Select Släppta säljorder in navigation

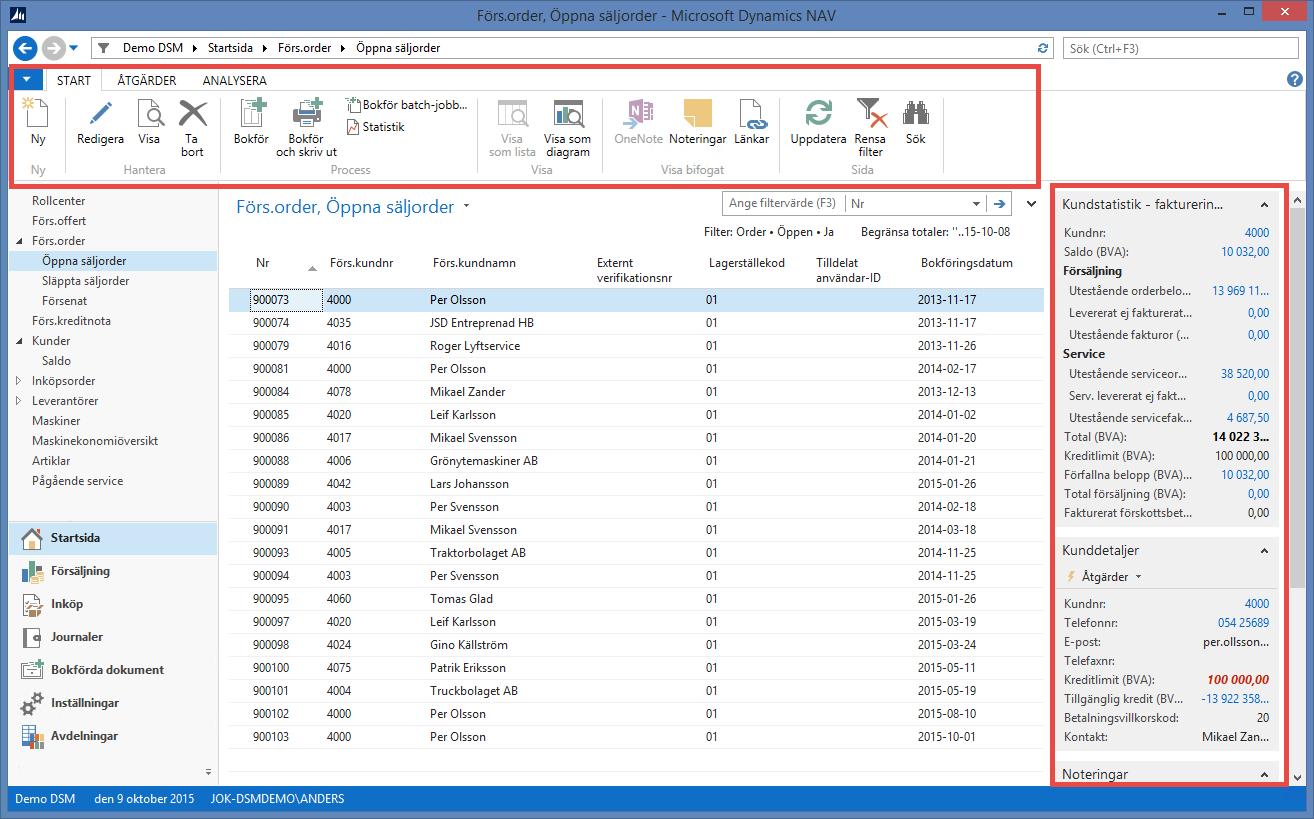tap(86, 281)
